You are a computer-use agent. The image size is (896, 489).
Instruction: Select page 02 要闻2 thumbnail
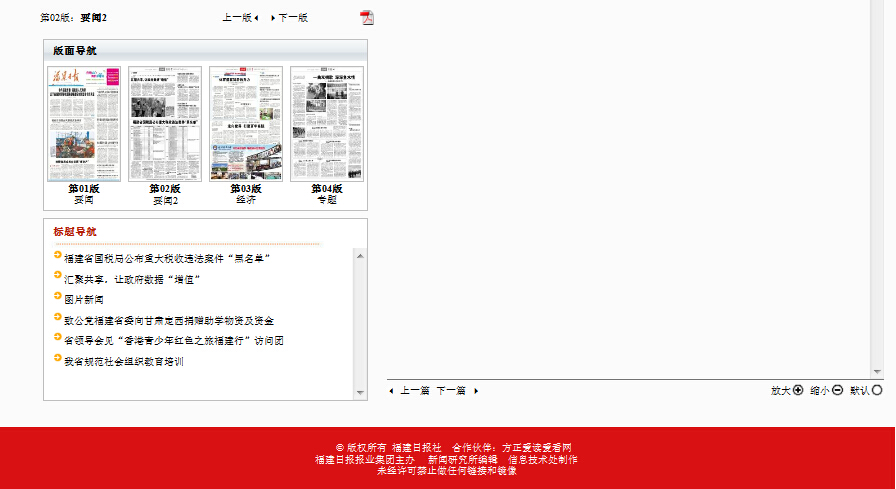165,124
